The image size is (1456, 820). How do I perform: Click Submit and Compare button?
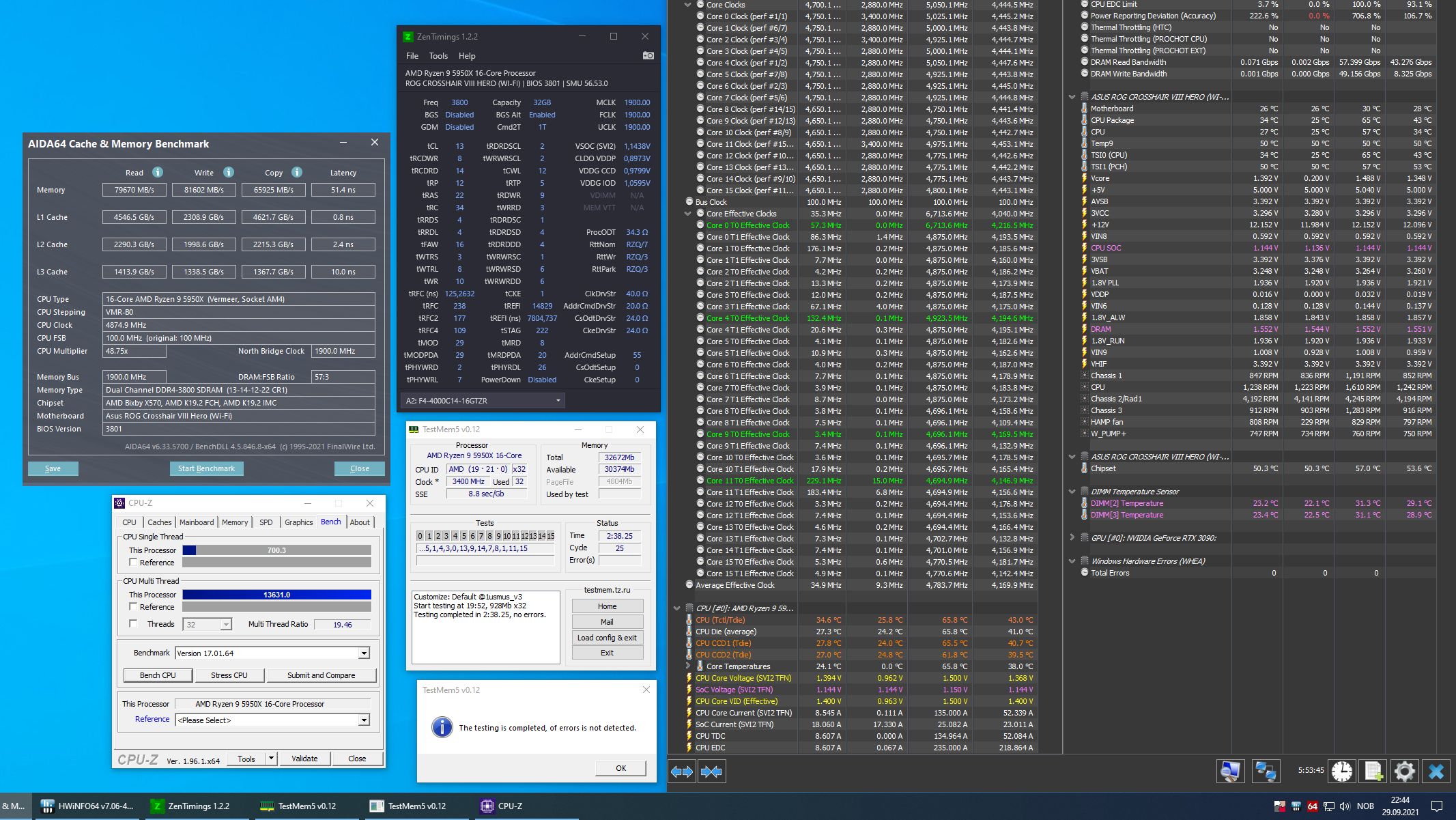click(321, 675)
